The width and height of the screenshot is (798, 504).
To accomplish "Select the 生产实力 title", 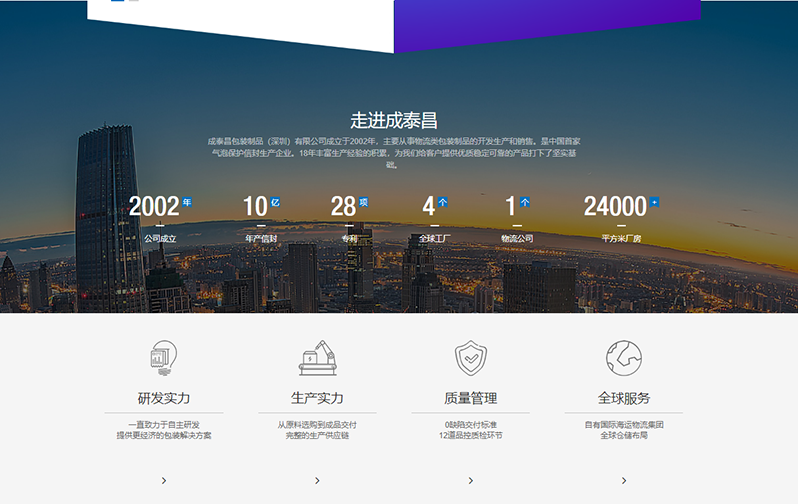I will (x=317, y=398).
